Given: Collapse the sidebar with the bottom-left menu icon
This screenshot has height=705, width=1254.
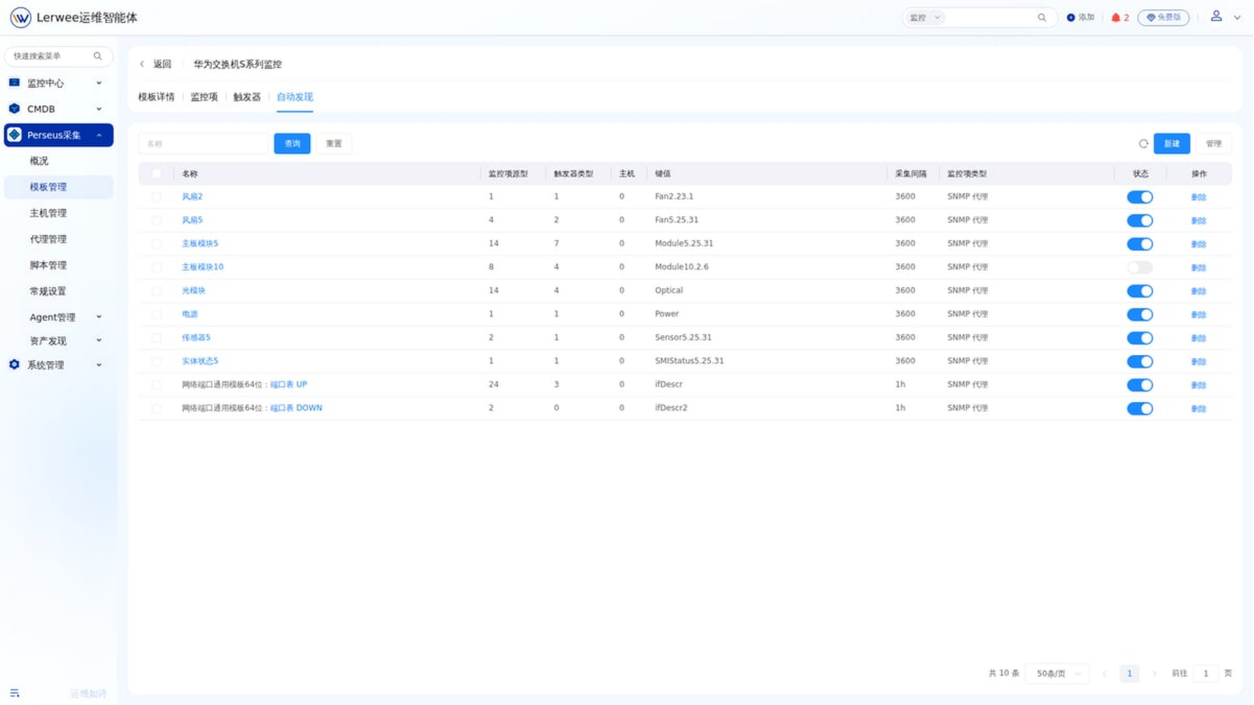Looking at the screenshot, I should tap(14, 693).
